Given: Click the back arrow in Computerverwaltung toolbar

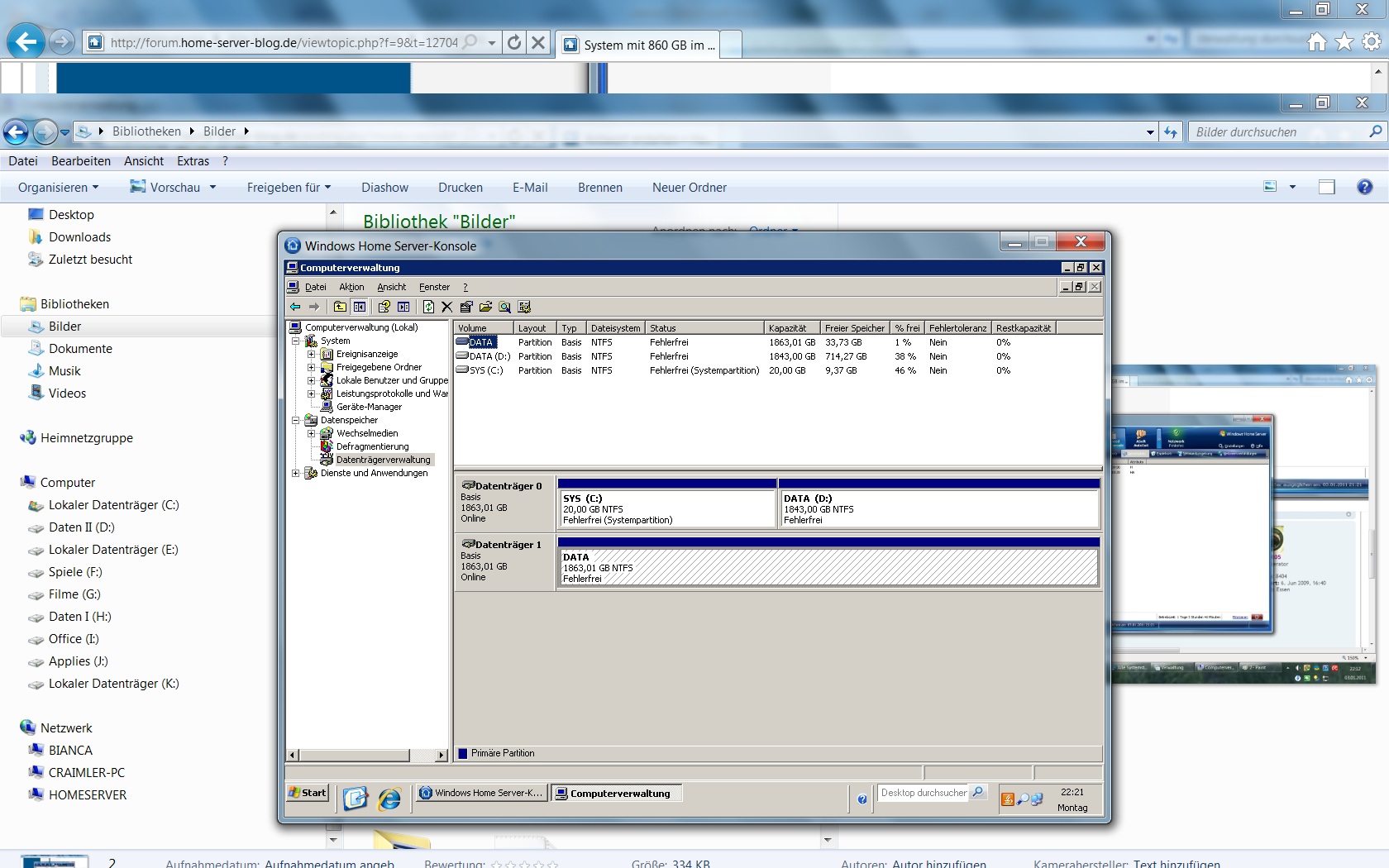Looking at the screenshot, I should point(295,307).
